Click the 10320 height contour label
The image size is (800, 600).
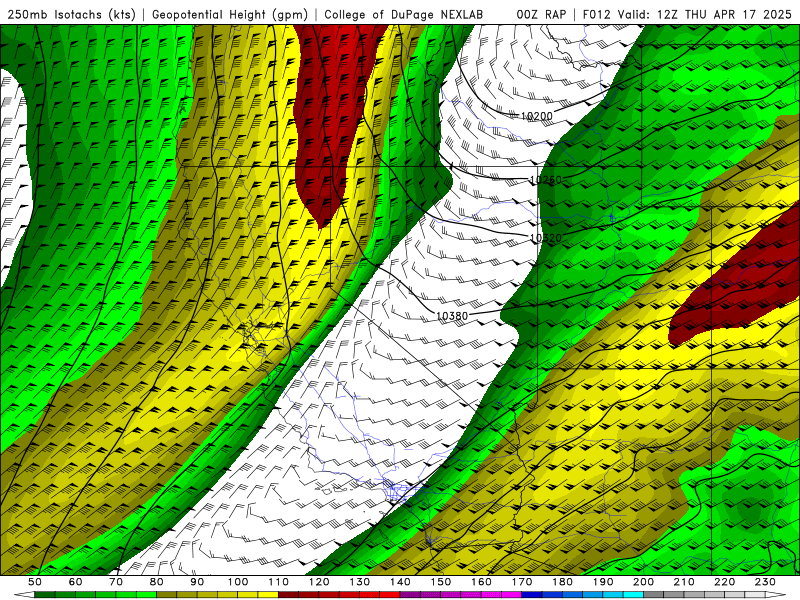coord(545,238)
